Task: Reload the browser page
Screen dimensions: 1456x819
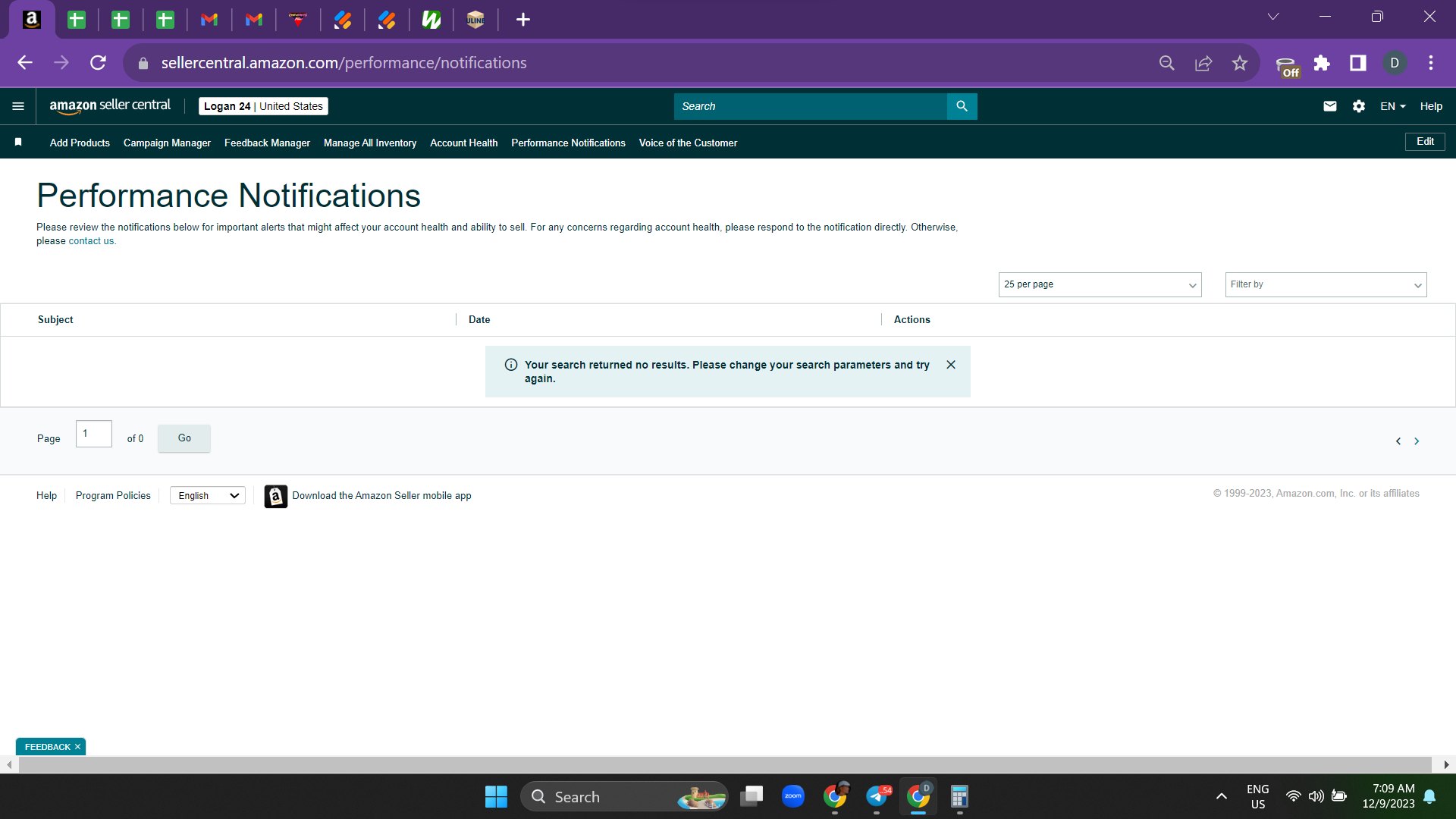Action: [x=98, y=63]
